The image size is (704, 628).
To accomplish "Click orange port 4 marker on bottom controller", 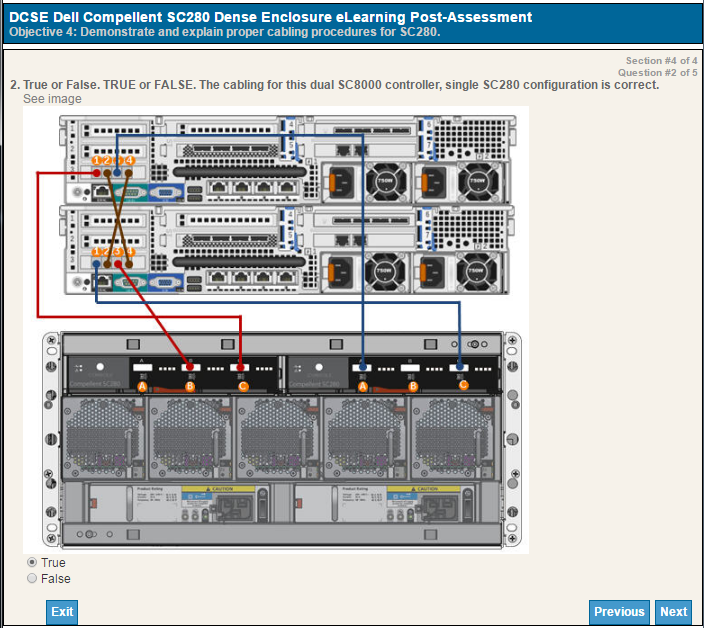I will (129, 251).
